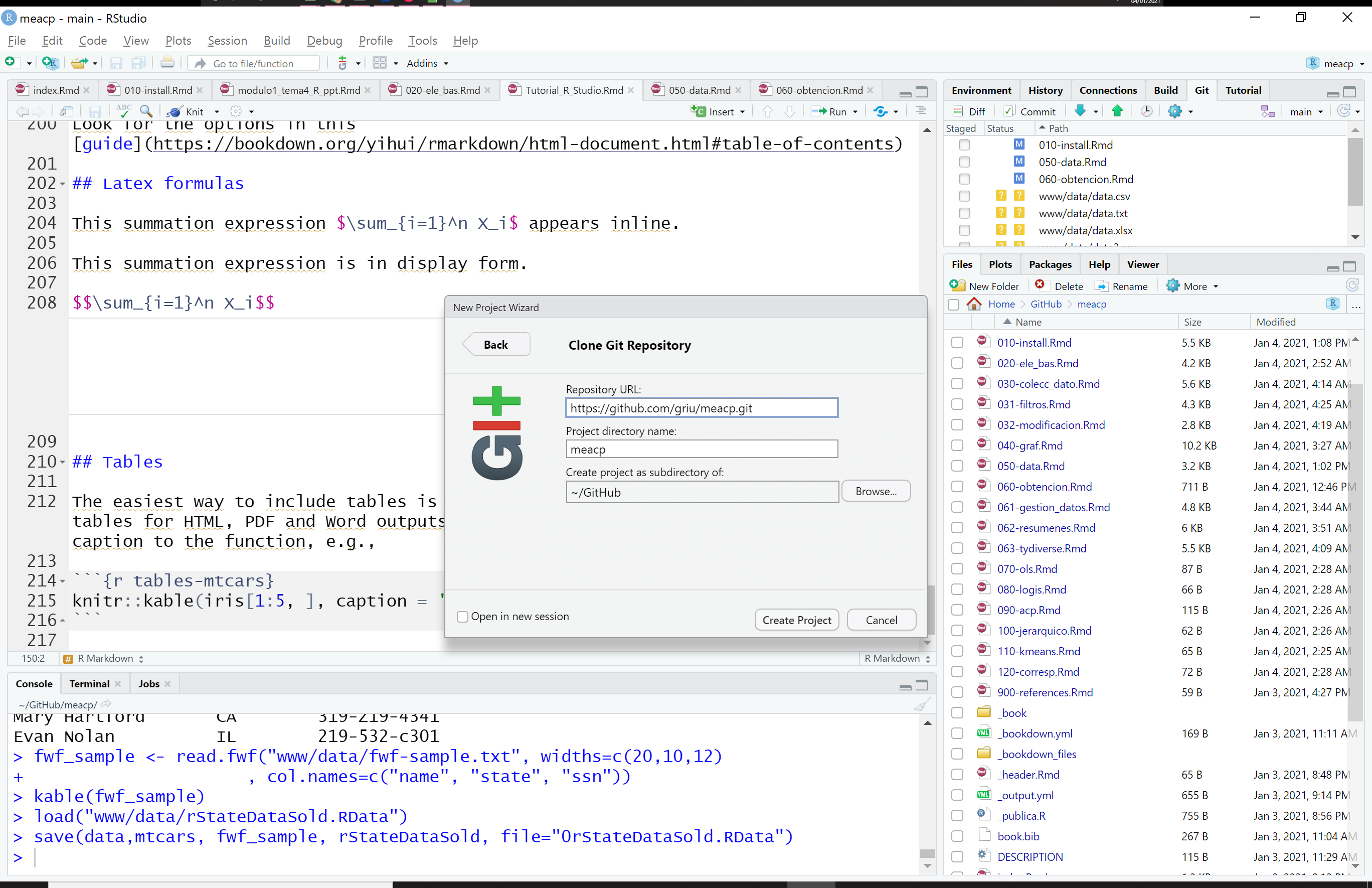Click the workspace panes grid icon
The image size is (1372, 888).
pyautogui.click(x=380, y=63)
